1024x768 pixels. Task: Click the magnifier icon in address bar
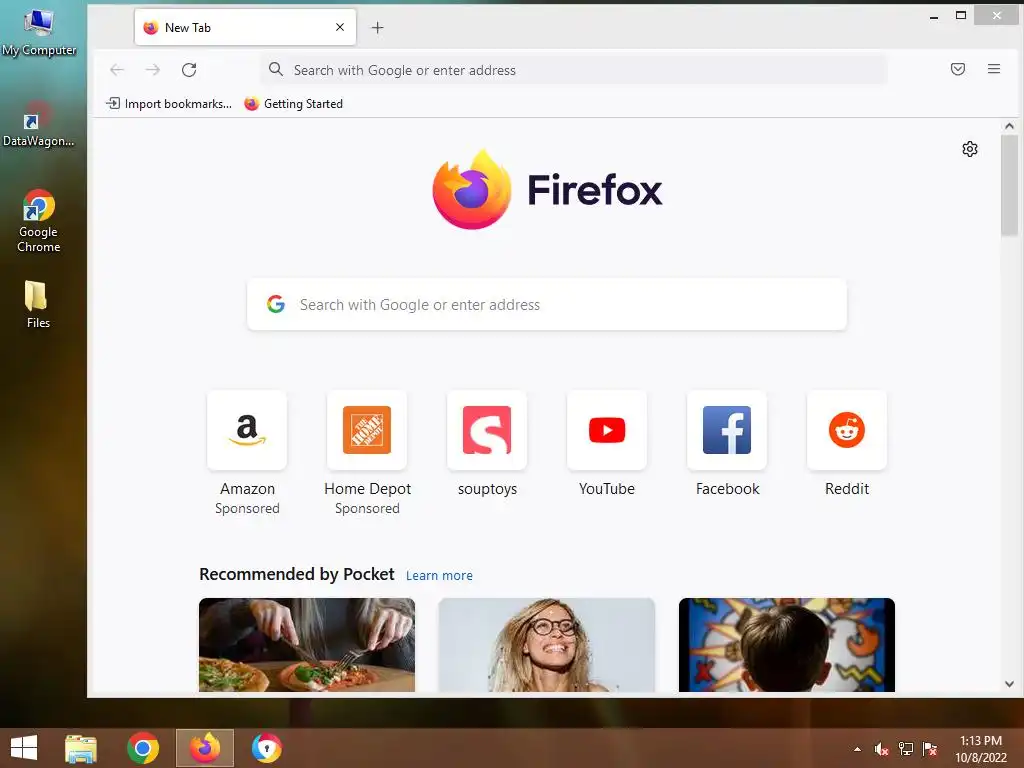[x=276, y=69]
